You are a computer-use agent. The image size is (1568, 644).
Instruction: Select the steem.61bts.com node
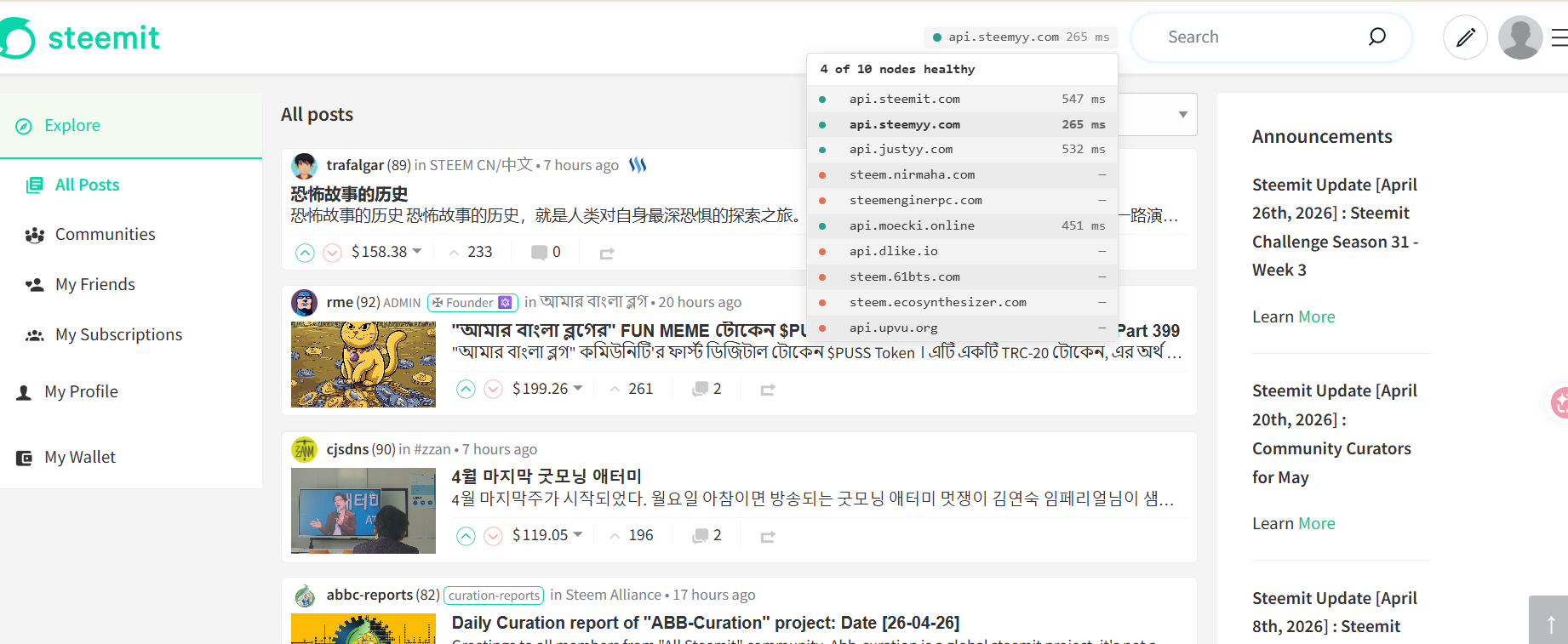[962, 277]
